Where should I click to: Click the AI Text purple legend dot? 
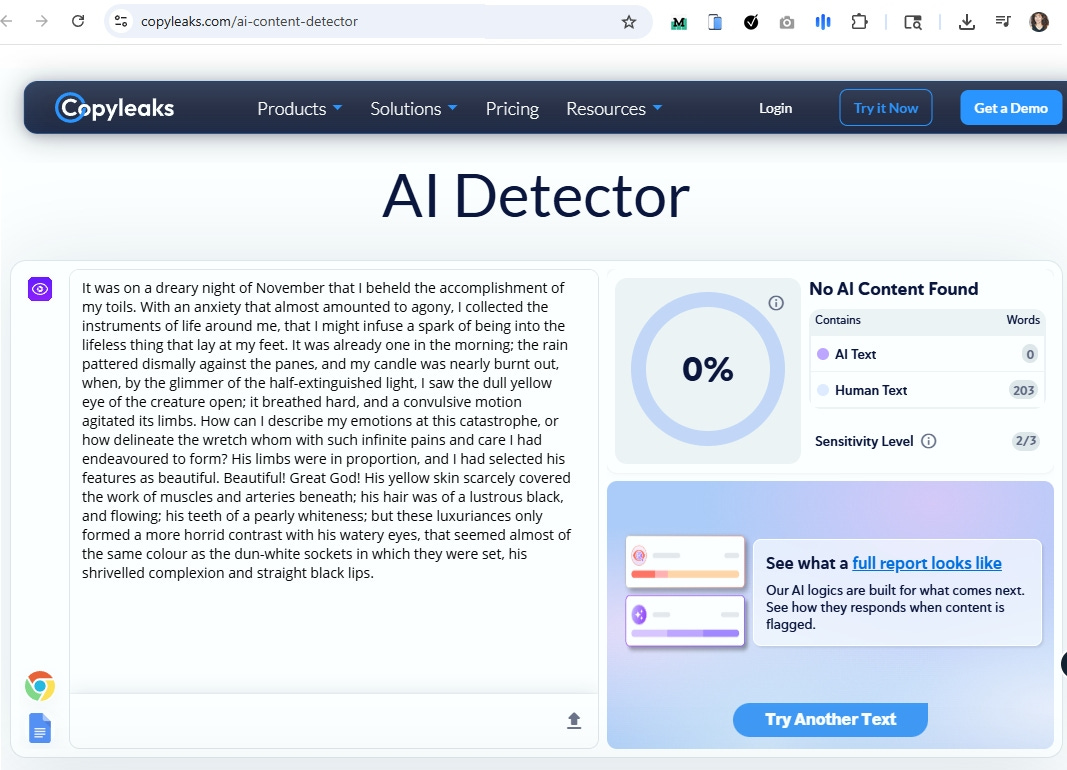823,354
